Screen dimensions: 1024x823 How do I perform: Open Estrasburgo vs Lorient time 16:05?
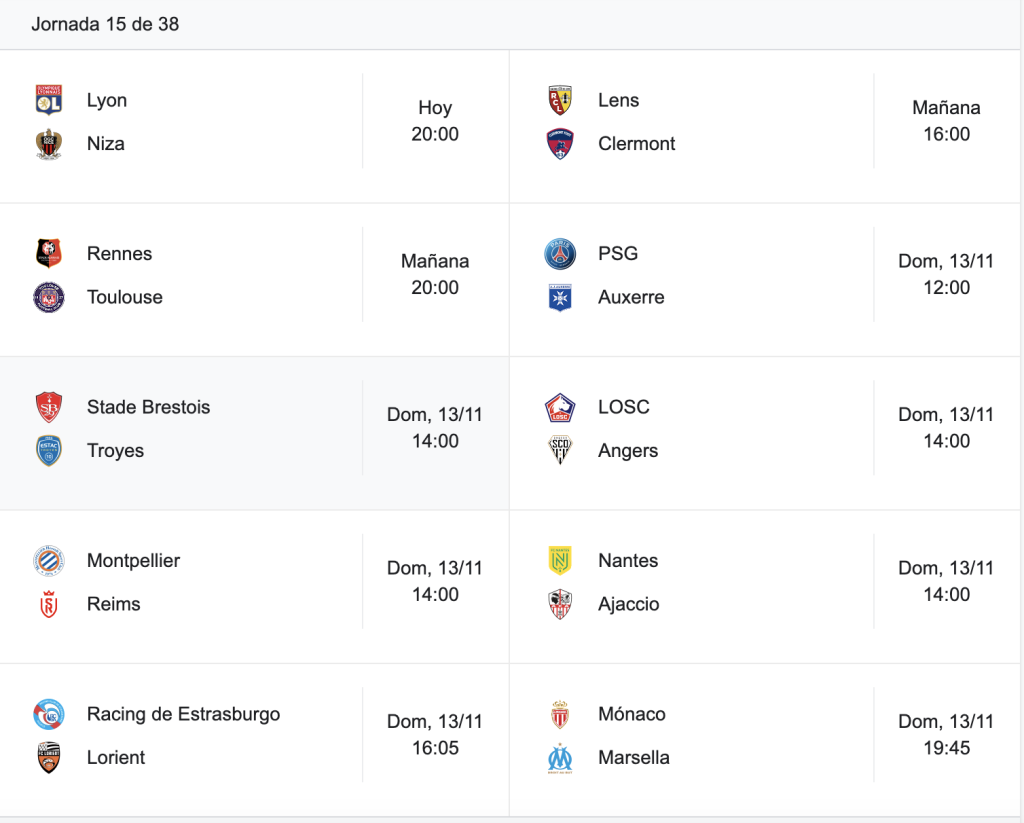coord(435,735)
